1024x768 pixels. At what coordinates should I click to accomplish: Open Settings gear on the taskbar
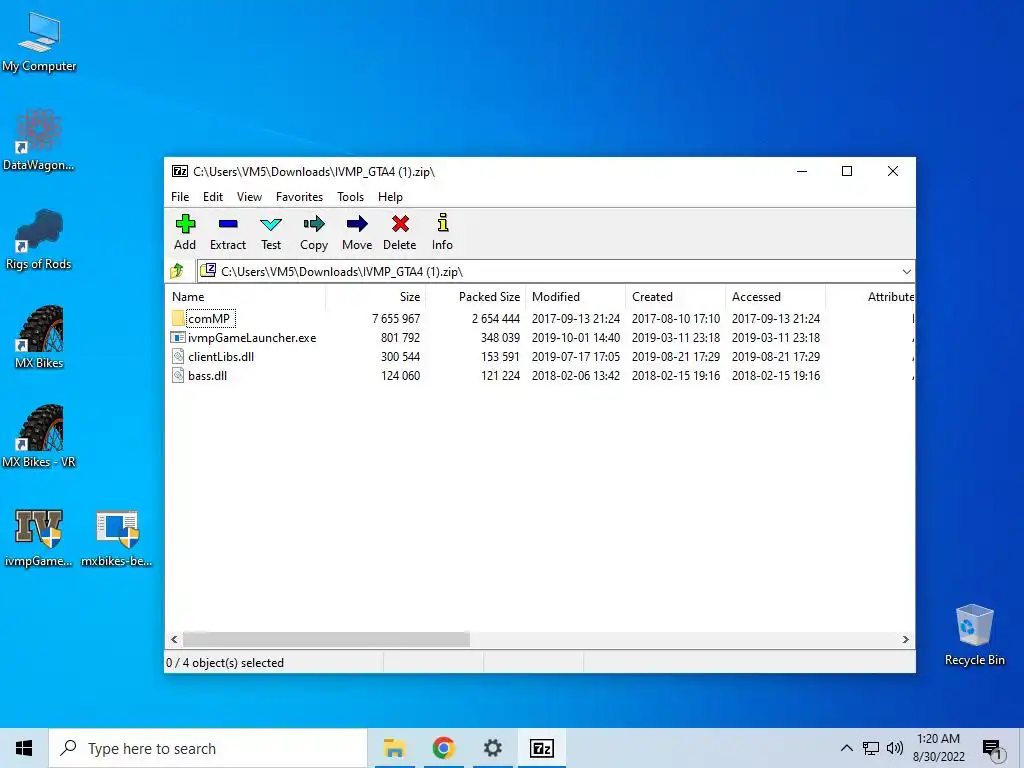coord(492,748)
